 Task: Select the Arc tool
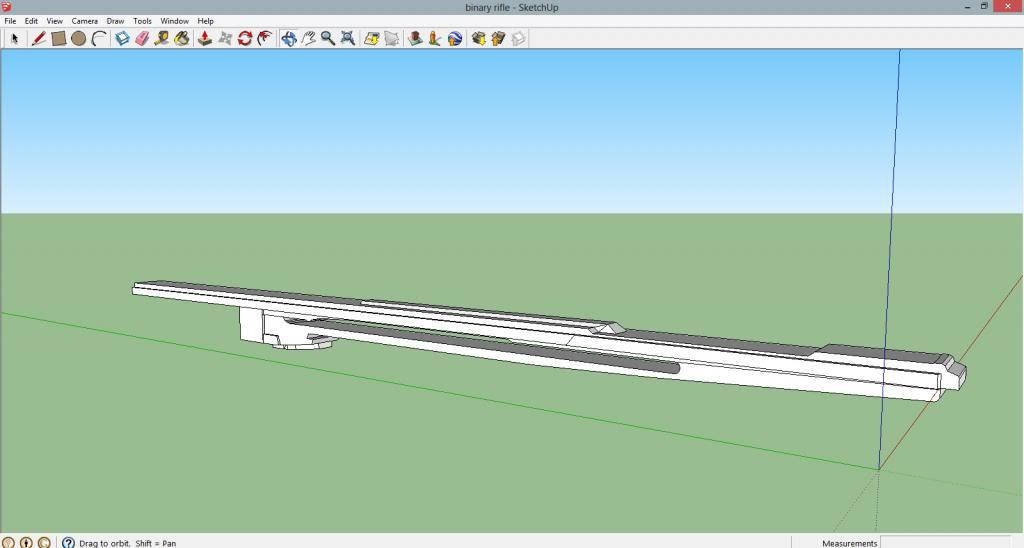point(99,39)
